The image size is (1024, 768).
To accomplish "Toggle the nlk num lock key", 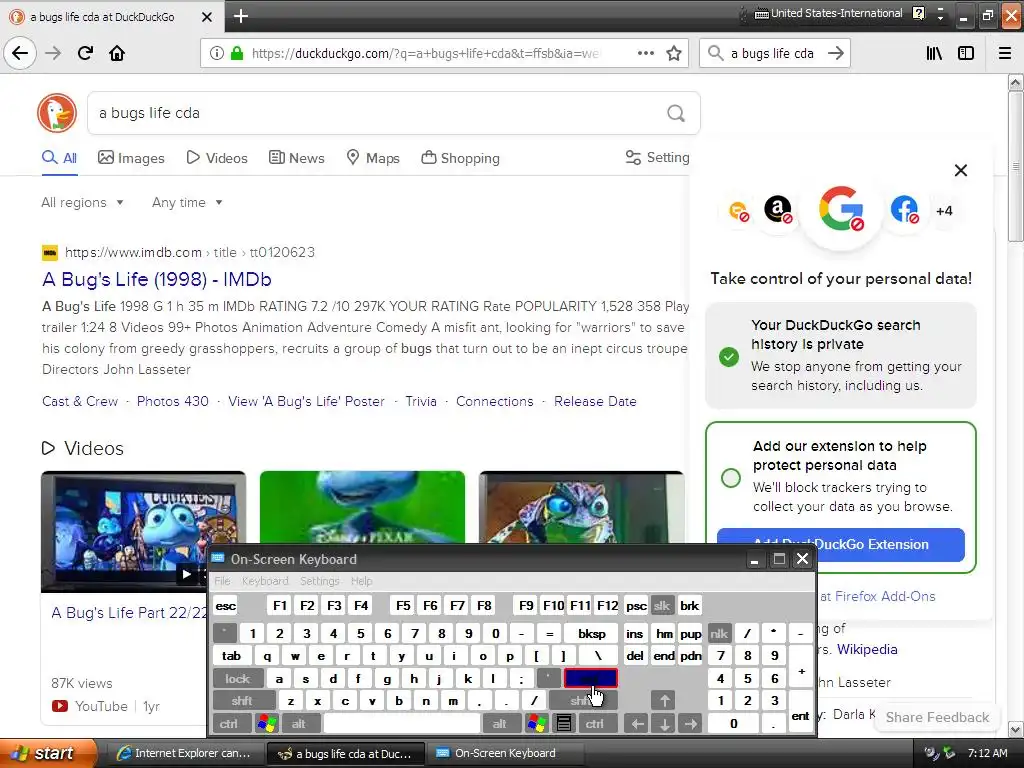I will coord(719,633).
